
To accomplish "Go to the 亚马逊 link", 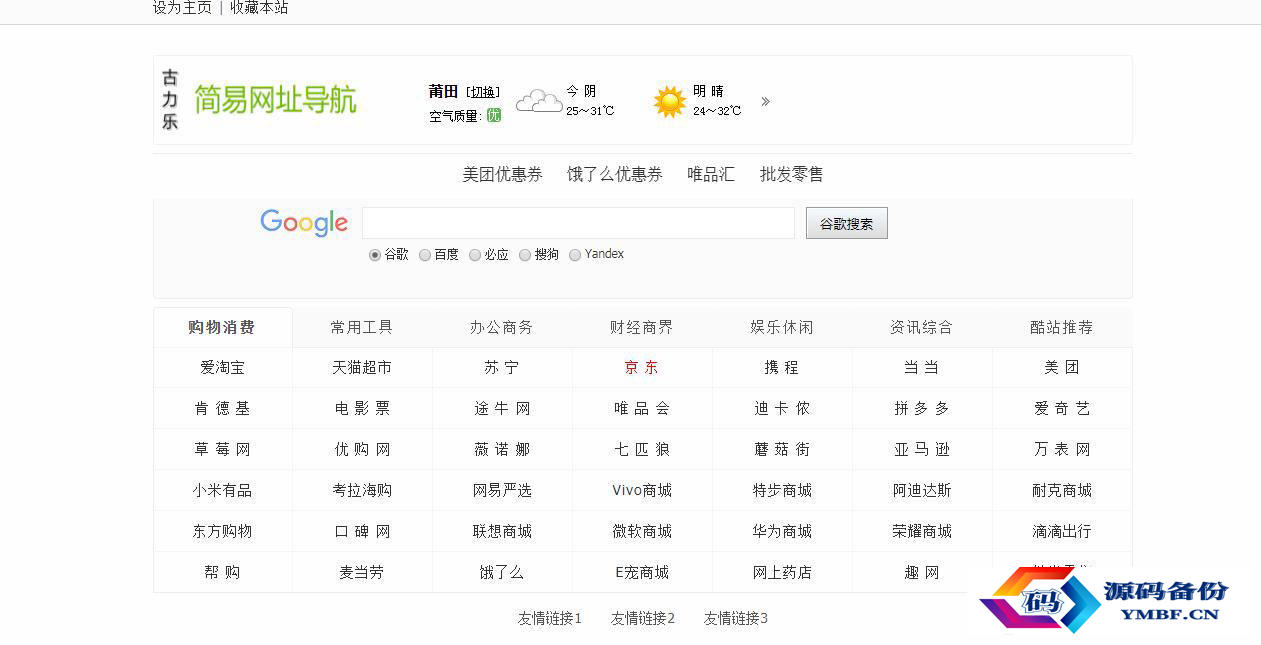I will (x=922, y=450).
